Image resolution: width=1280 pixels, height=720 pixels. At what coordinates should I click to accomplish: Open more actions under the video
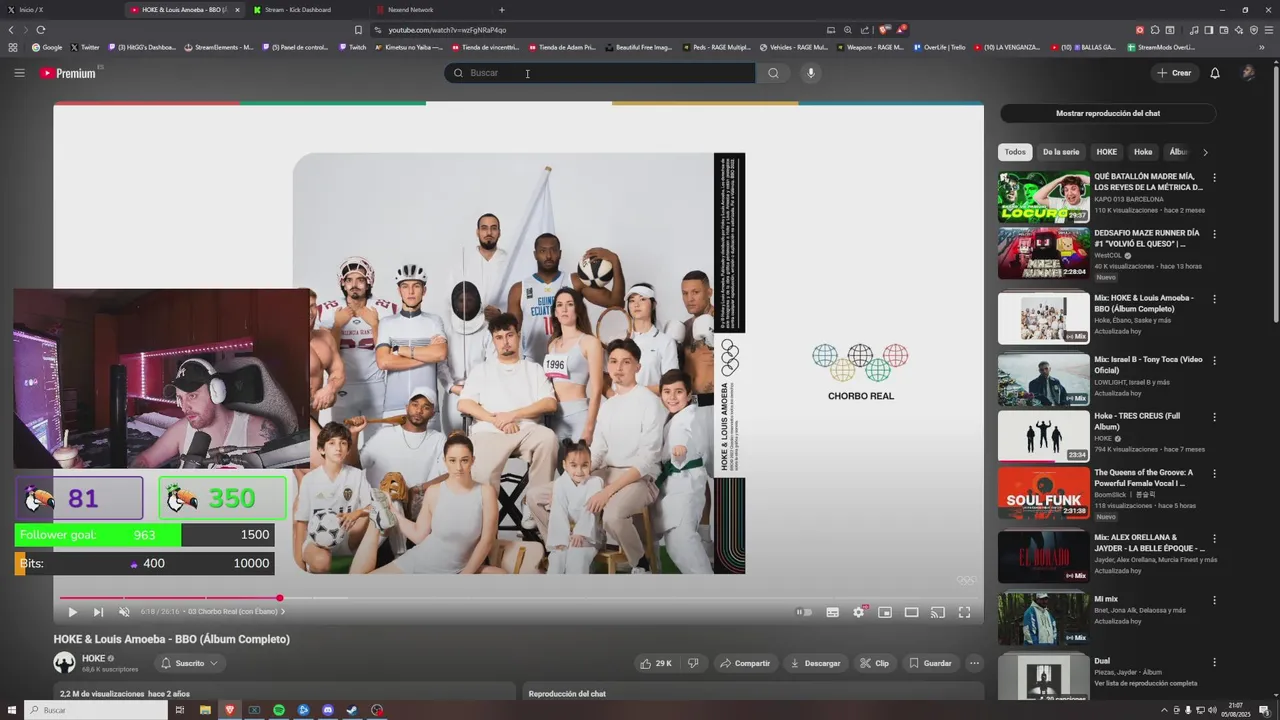click(974, 663)
